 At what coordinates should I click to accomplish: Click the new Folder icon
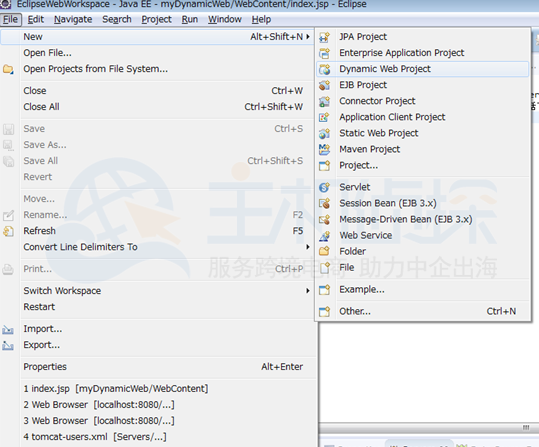coord(324,251)
